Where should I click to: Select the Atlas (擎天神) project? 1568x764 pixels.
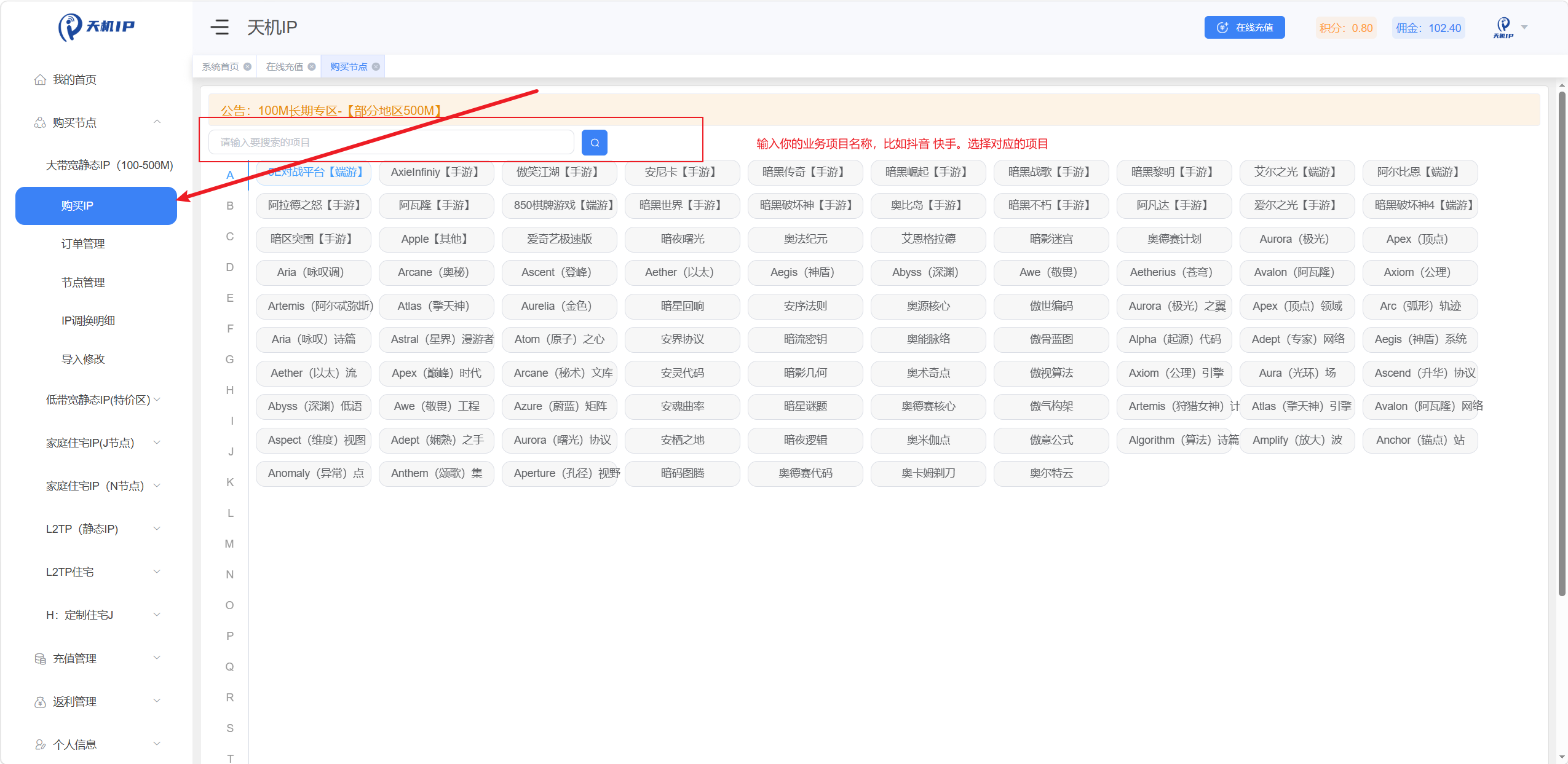[x=437, y=307]
